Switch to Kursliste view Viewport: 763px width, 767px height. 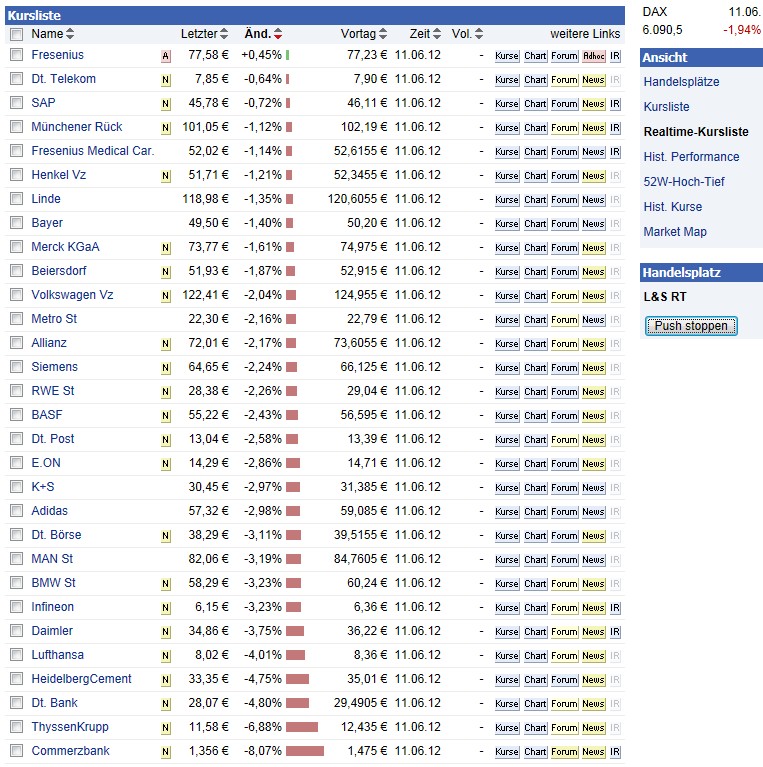666,107
